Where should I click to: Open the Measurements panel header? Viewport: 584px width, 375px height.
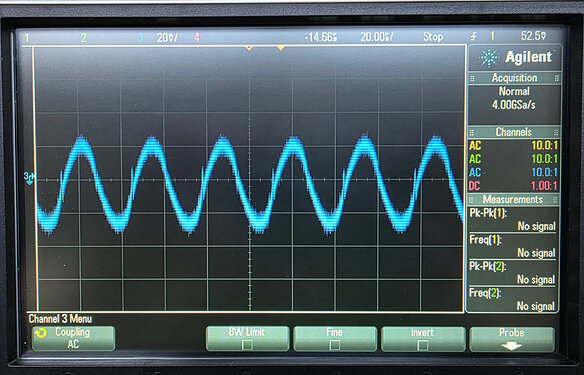[513, 200]
